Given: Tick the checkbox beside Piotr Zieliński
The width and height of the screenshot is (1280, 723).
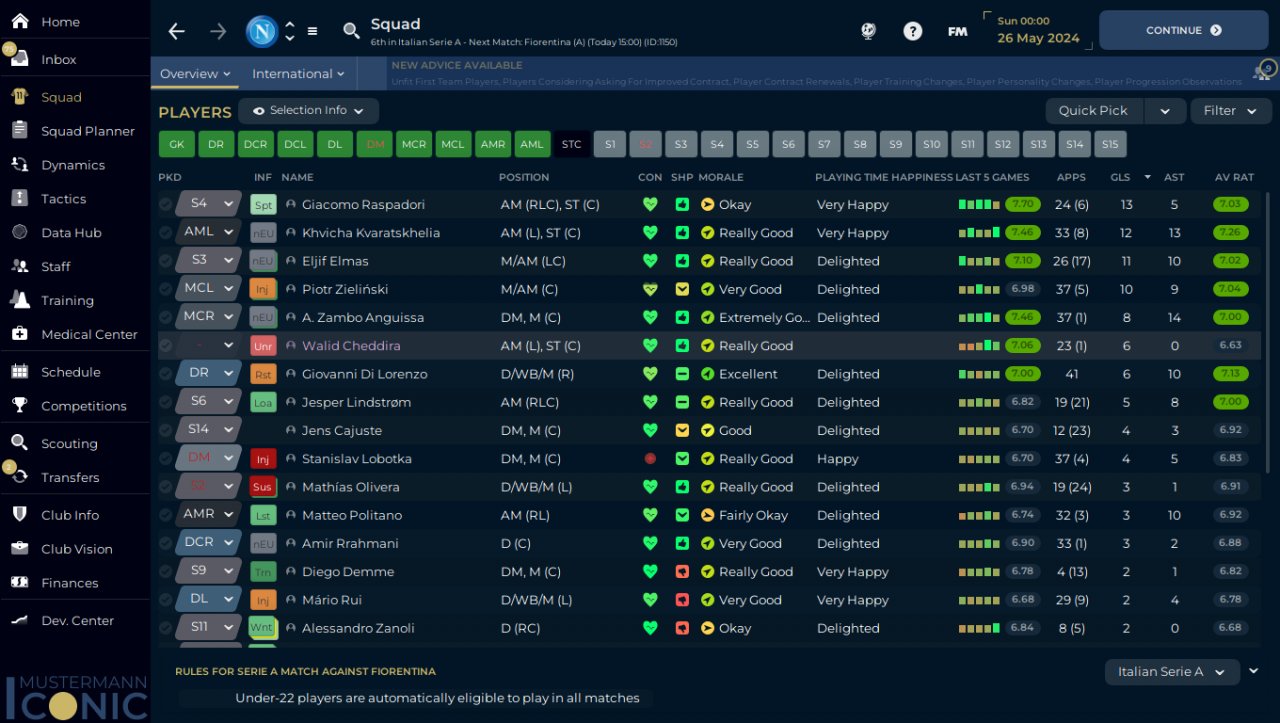Looking at the screenshot, I should click(166, 289).
